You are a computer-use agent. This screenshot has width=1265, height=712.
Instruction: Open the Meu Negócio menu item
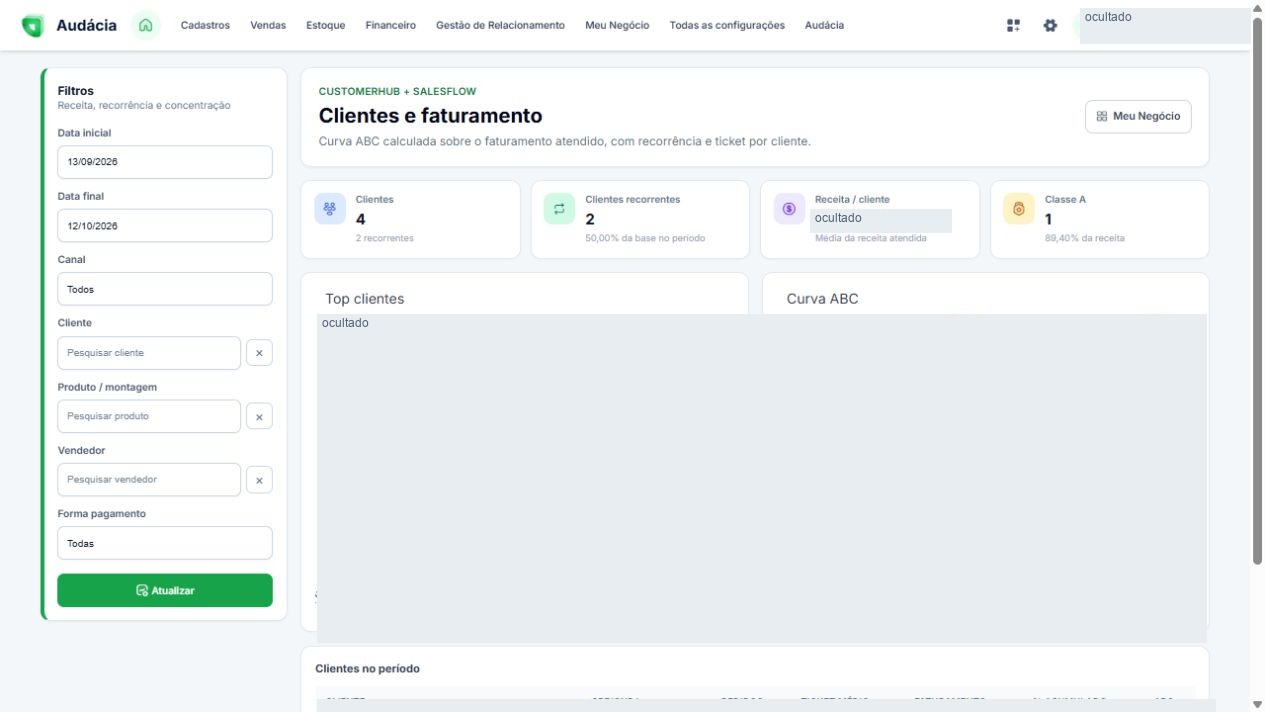[x=617, y=25]
